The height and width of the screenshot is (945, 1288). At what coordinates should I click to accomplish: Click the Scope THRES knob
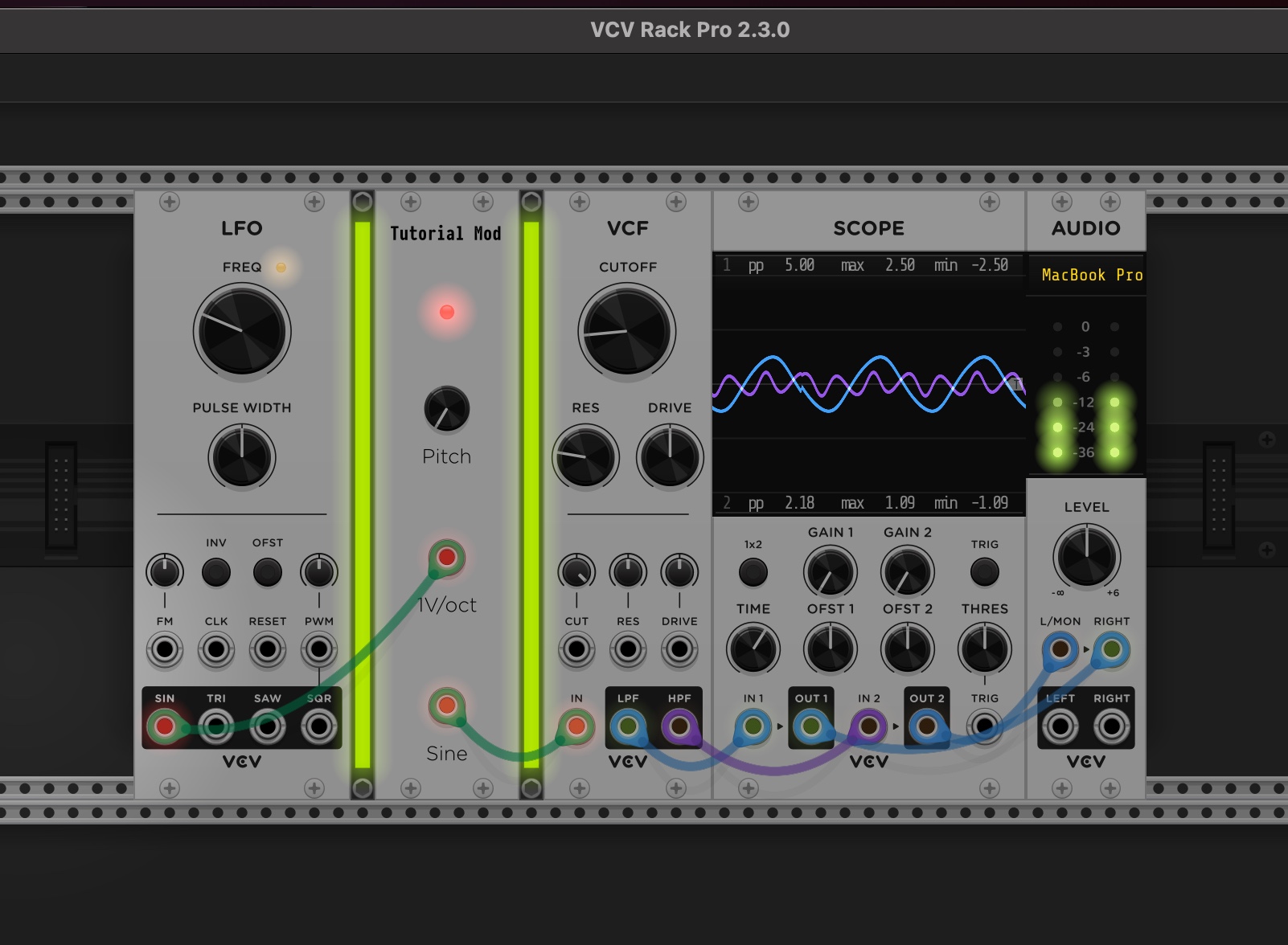[x=985, y=649]
